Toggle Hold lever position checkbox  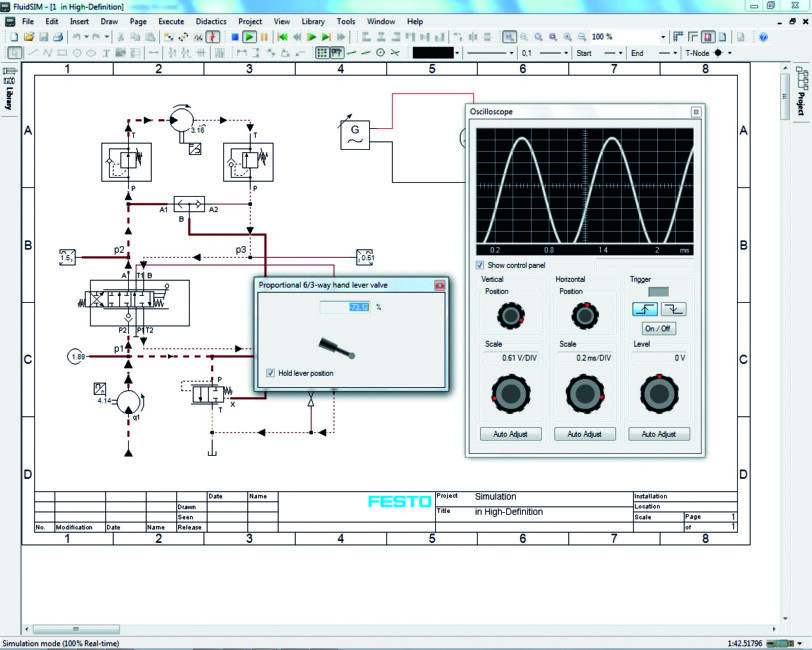pyautogui.click(x=270, y=373)
